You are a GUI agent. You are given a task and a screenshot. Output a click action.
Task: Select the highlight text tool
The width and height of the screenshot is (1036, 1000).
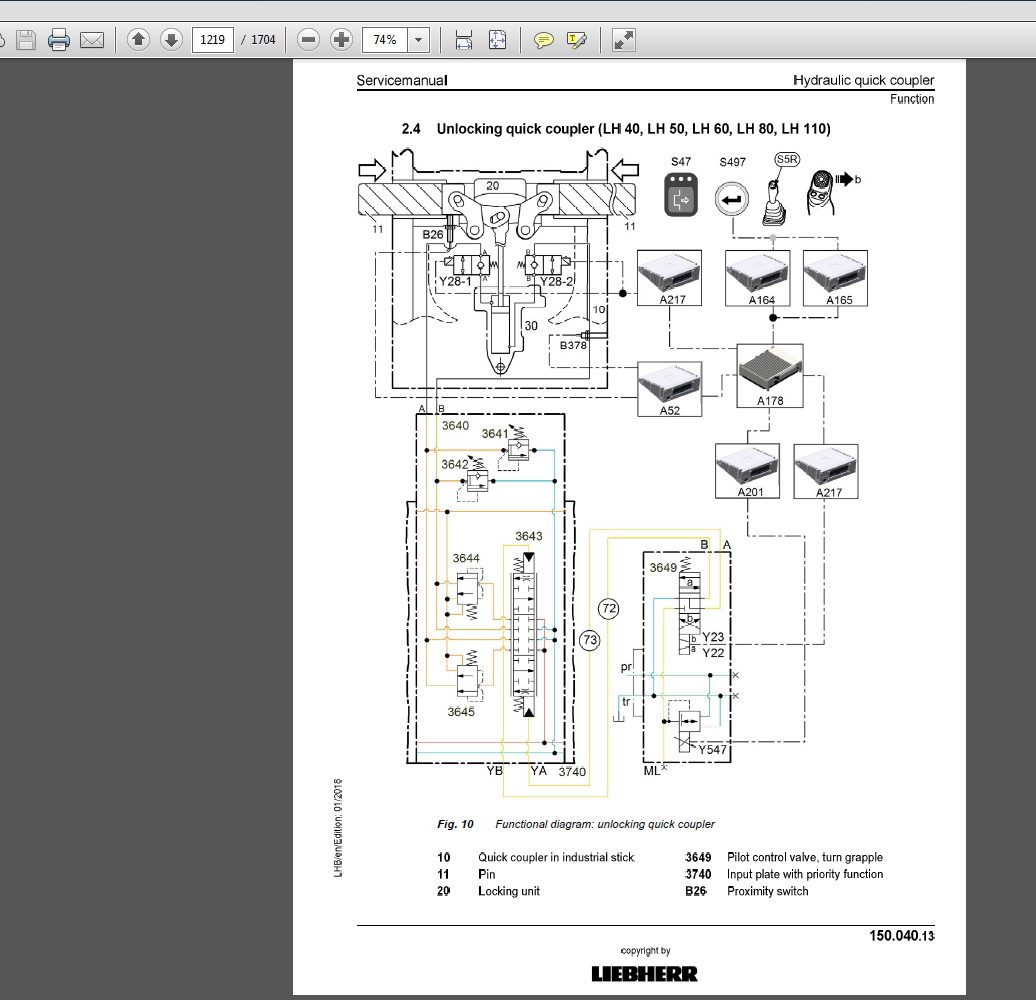tap(576, 40)
